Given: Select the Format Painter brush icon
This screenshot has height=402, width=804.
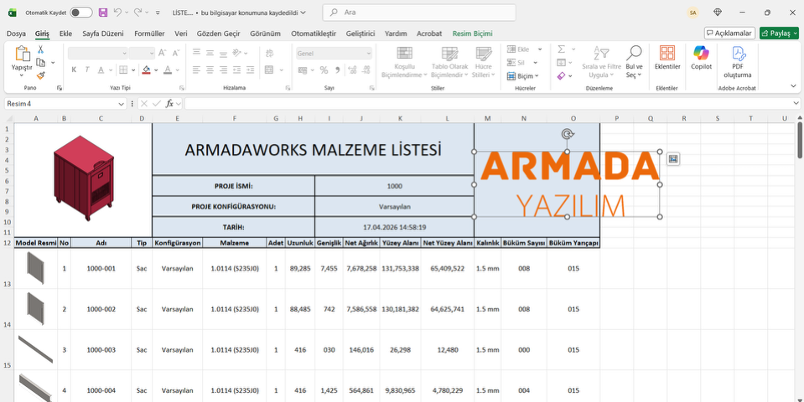Looking at the screenshot, I should tap(41, 75).
